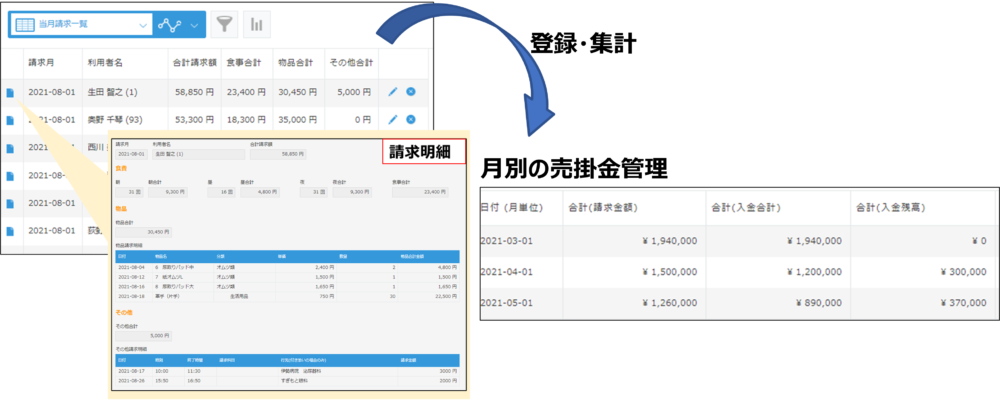Select the 2021-08-18 生活用品 detail row
The width and height of the screenshot is (1000, 400).
click(x=288, y=297)
